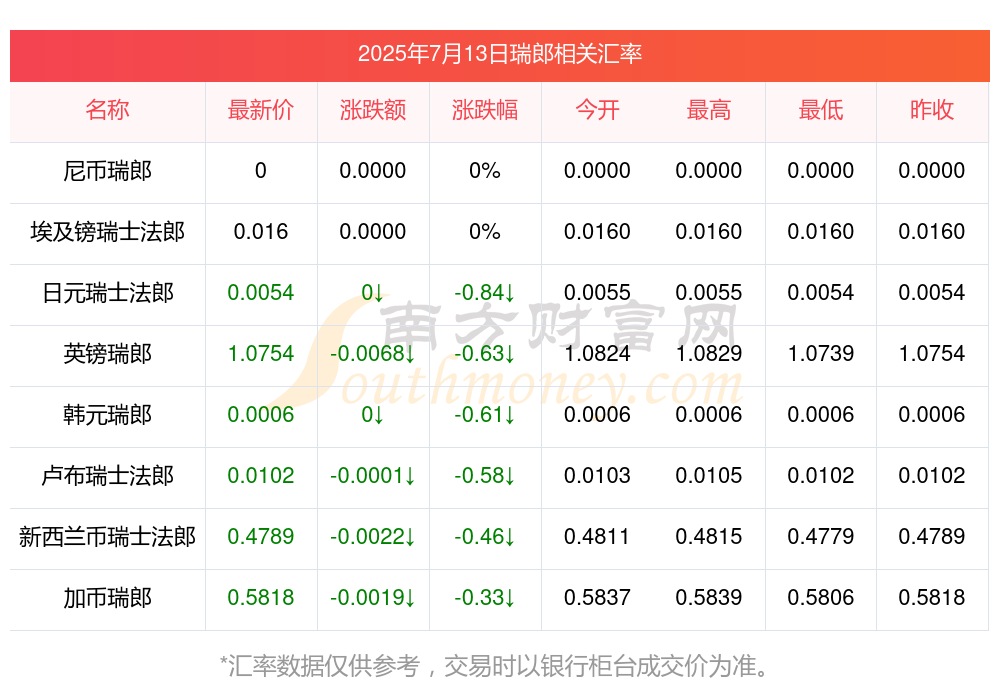The height and width of the screenshot is (698, 1000).
Task: Click latest price 0.0102 in green
Action: [261, 475]
